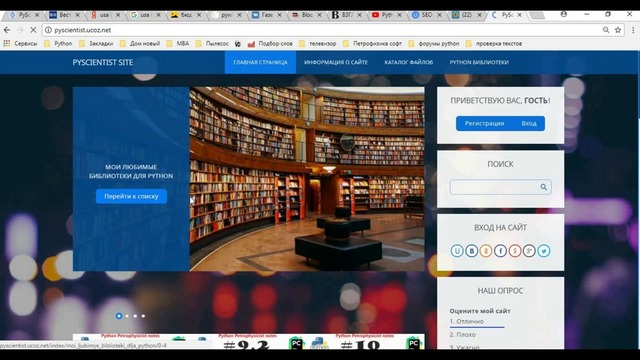The height and width of the screenshot is (360, 640).
Task: Sign in with the uID icon
Action: (x=457, y=251)
